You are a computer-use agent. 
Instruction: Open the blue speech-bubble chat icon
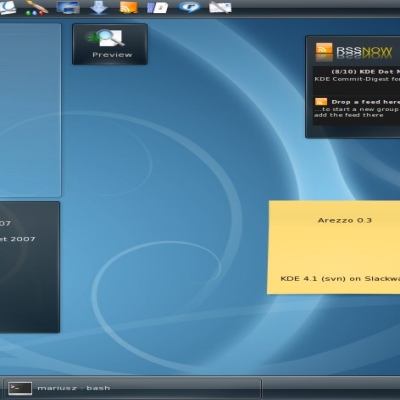pos(189,7)
